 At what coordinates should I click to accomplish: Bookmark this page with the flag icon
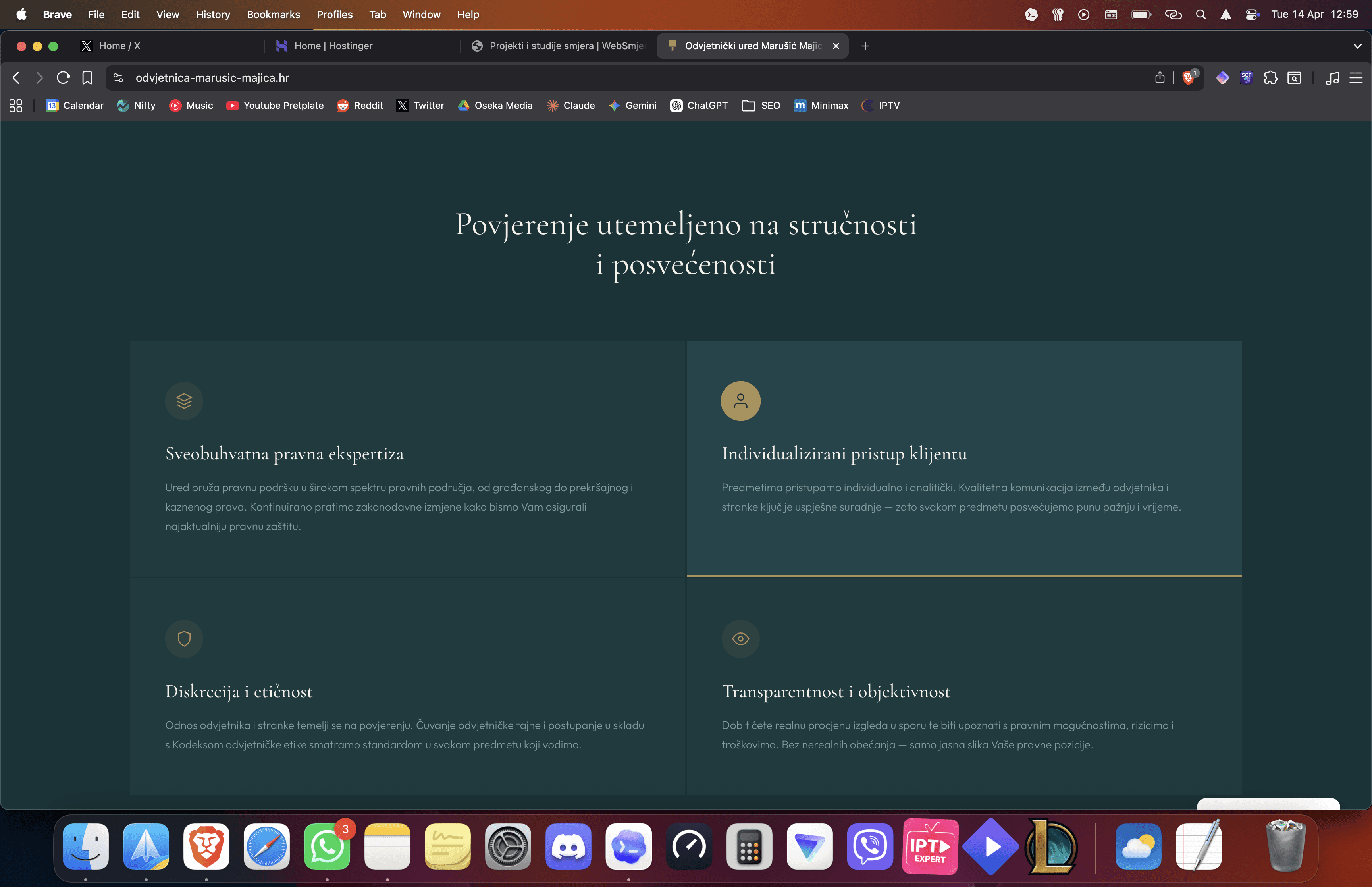[x=87, y=78]
